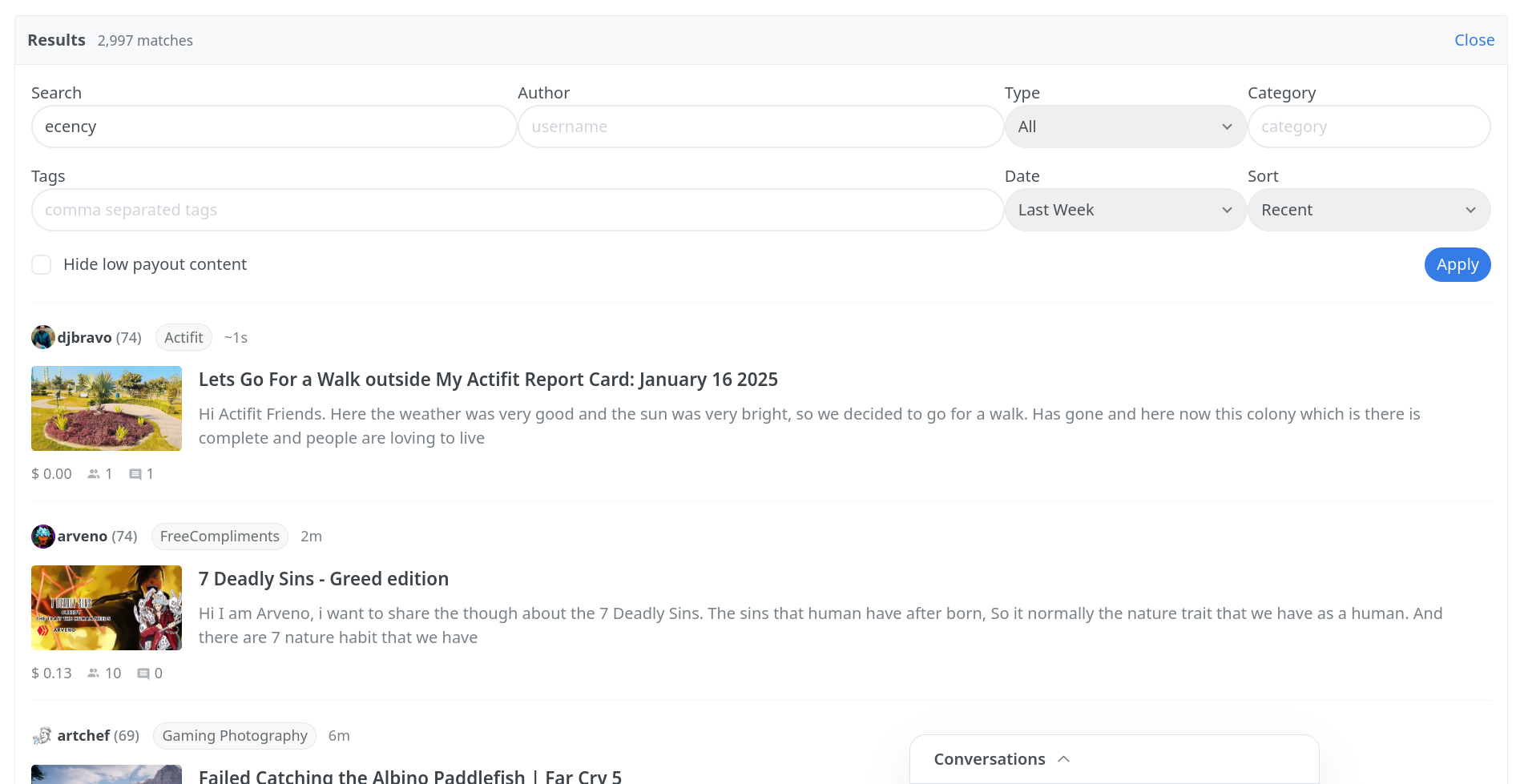Focus the comma separated tags field
This screenshot has width=1520, height=784.
(518, 210)
